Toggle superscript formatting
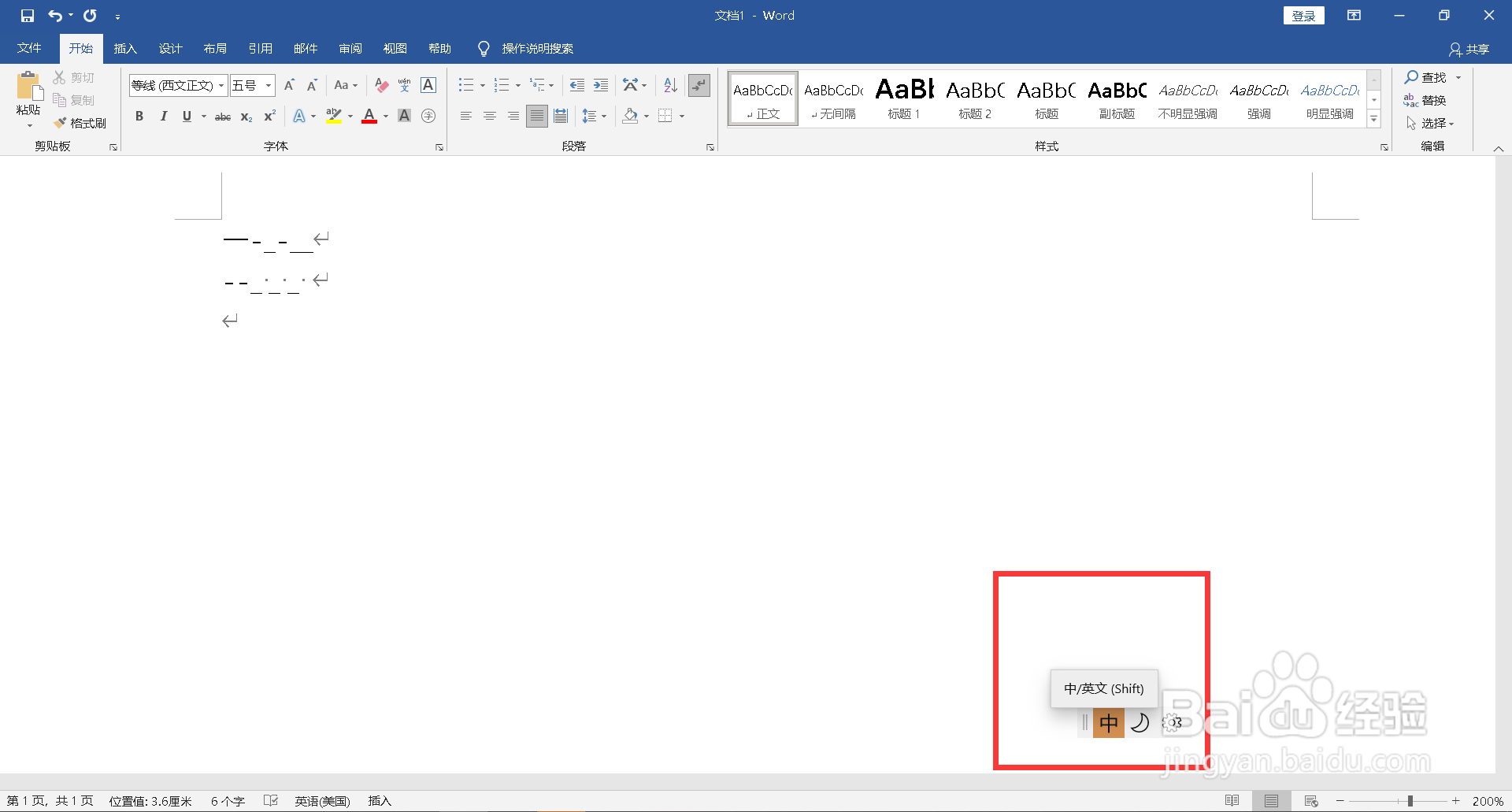The image size is (1512, 812). (269, 117)
